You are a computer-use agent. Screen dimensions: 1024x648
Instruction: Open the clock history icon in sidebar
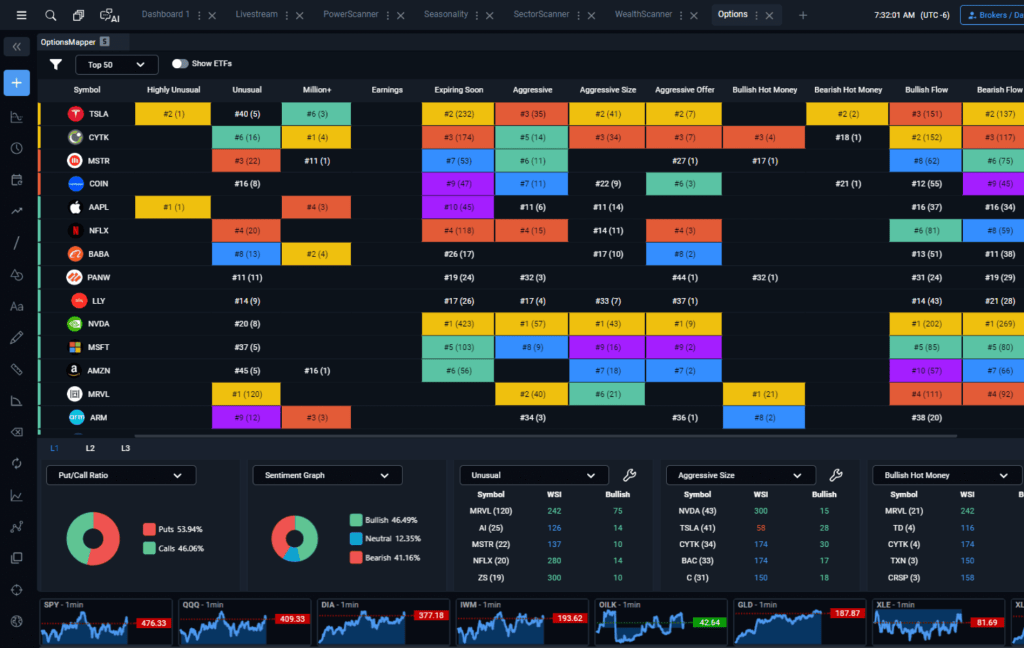[16, 148]
